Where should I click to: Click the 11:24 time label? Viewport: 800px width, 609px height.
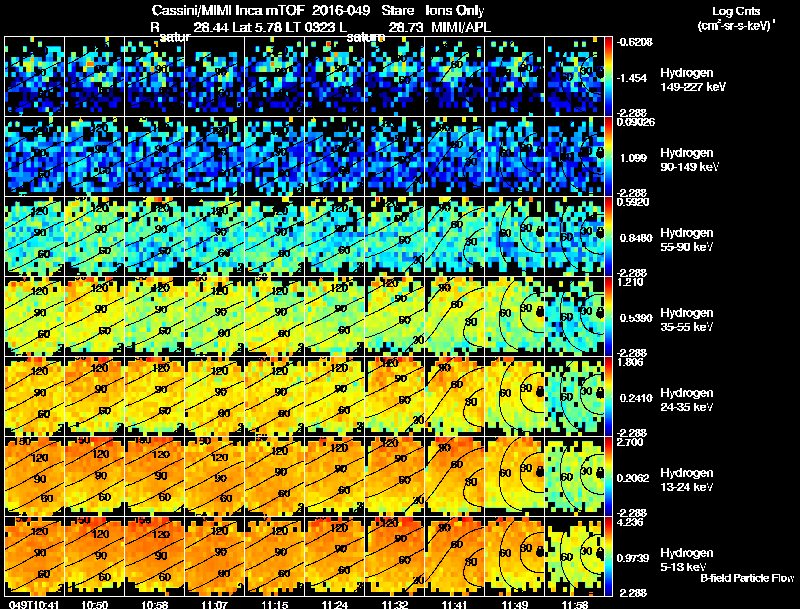tap(335, 604)
